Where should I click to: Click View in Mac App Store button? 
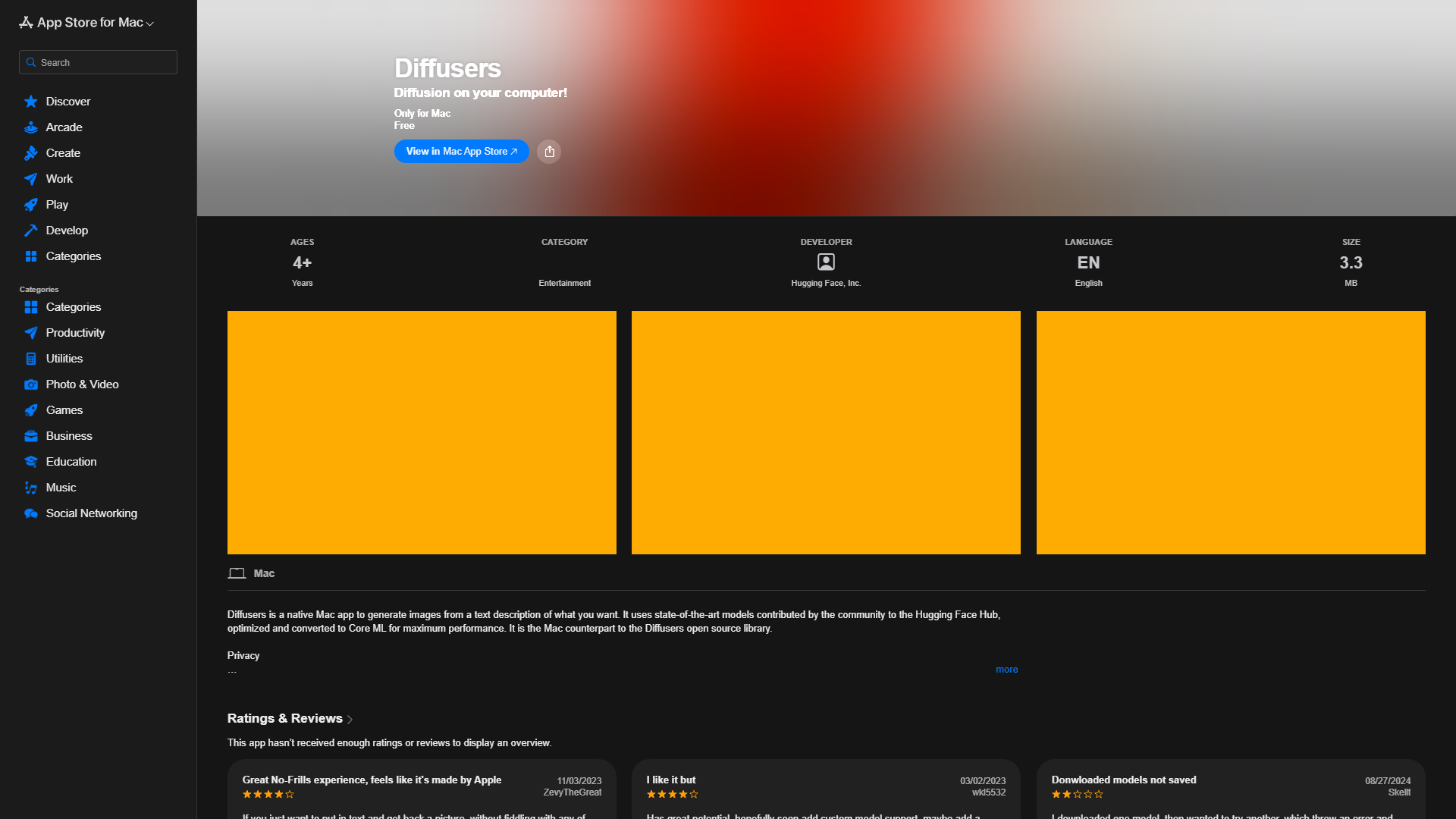pos(461,152)
